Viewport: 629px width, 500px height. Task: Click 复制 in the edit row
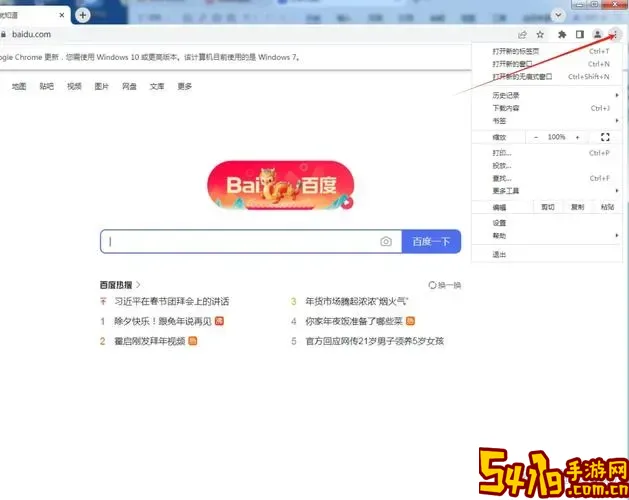577,207
